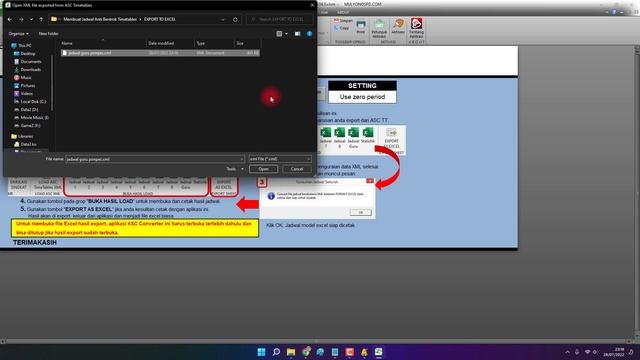Click the New folder button
The width and height of the screenshot is (640, 360).
point(49,33)
